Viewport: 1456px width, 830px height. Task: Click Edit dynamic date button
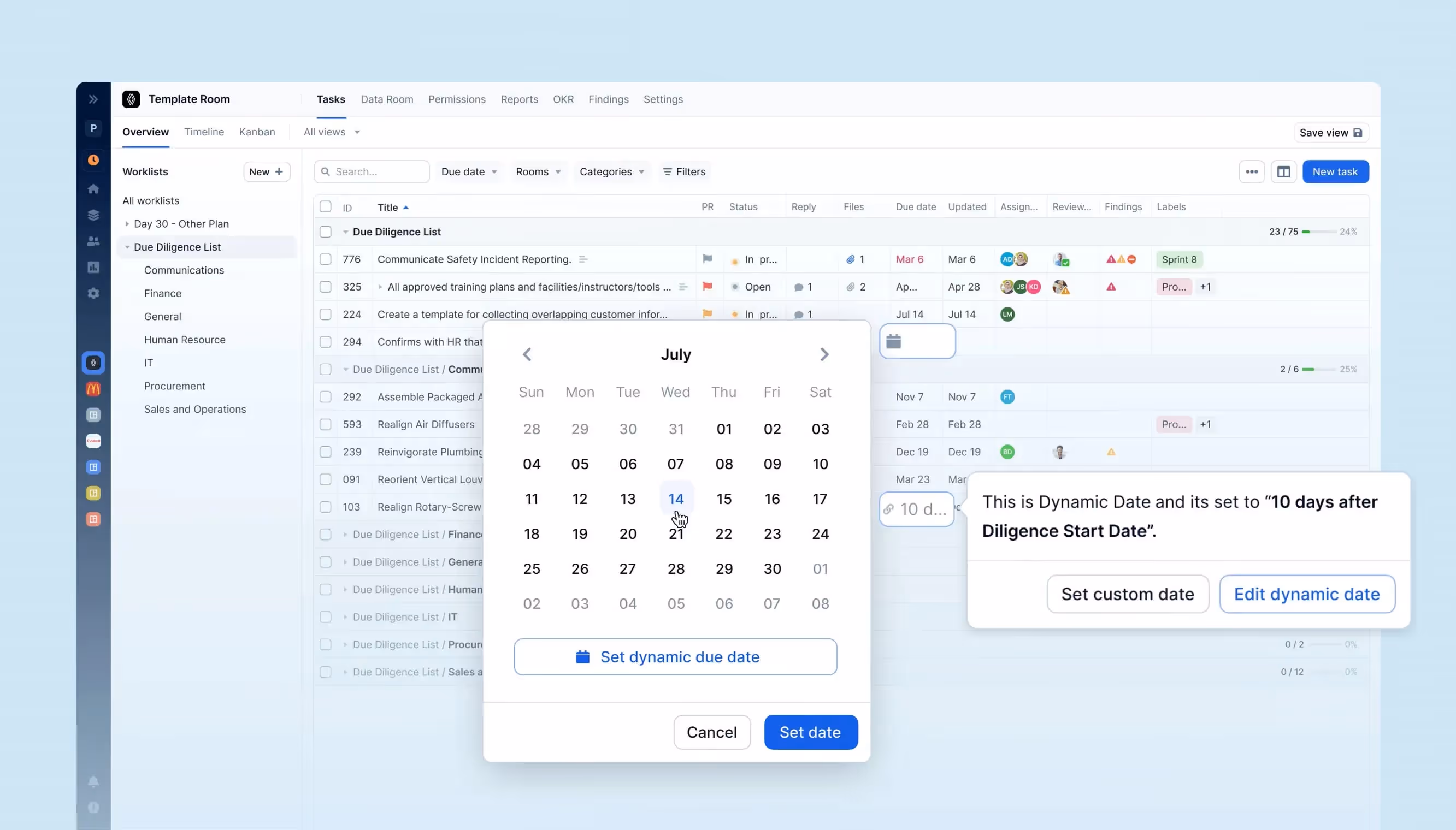point(1307,594)
